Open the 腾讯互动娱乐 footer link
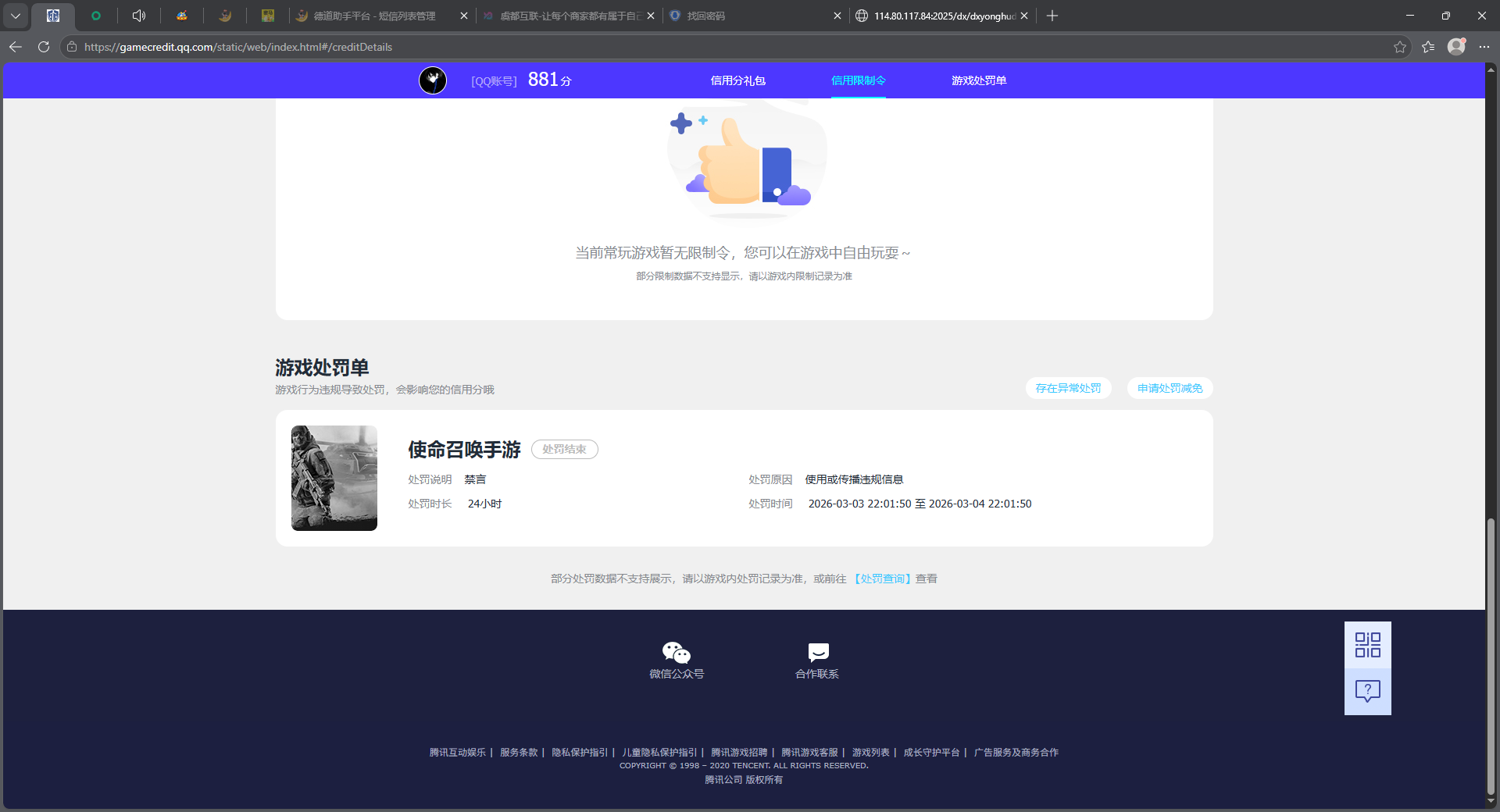Image resolution: width=1500 pixels, height=812 pixels. tap(457, 753)
